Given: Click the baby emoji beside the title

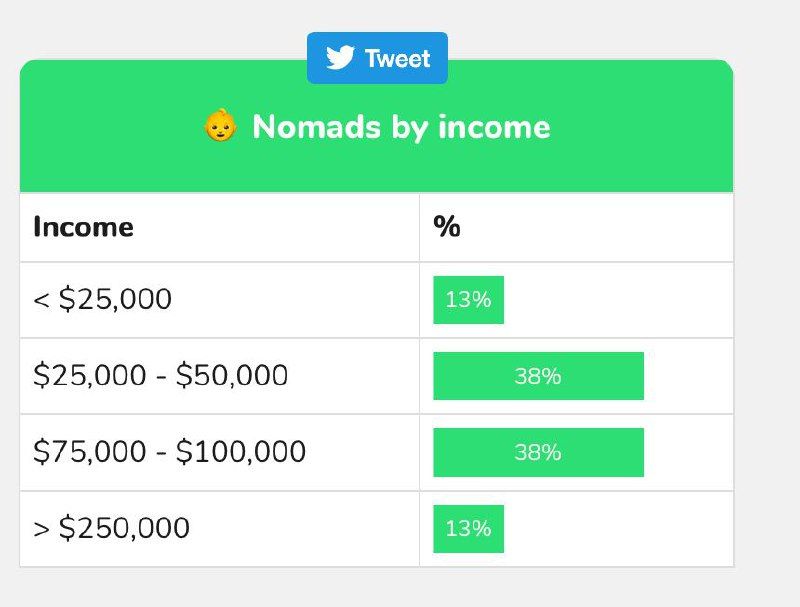Looking at the screenshot, I should (x=220, y=127).
